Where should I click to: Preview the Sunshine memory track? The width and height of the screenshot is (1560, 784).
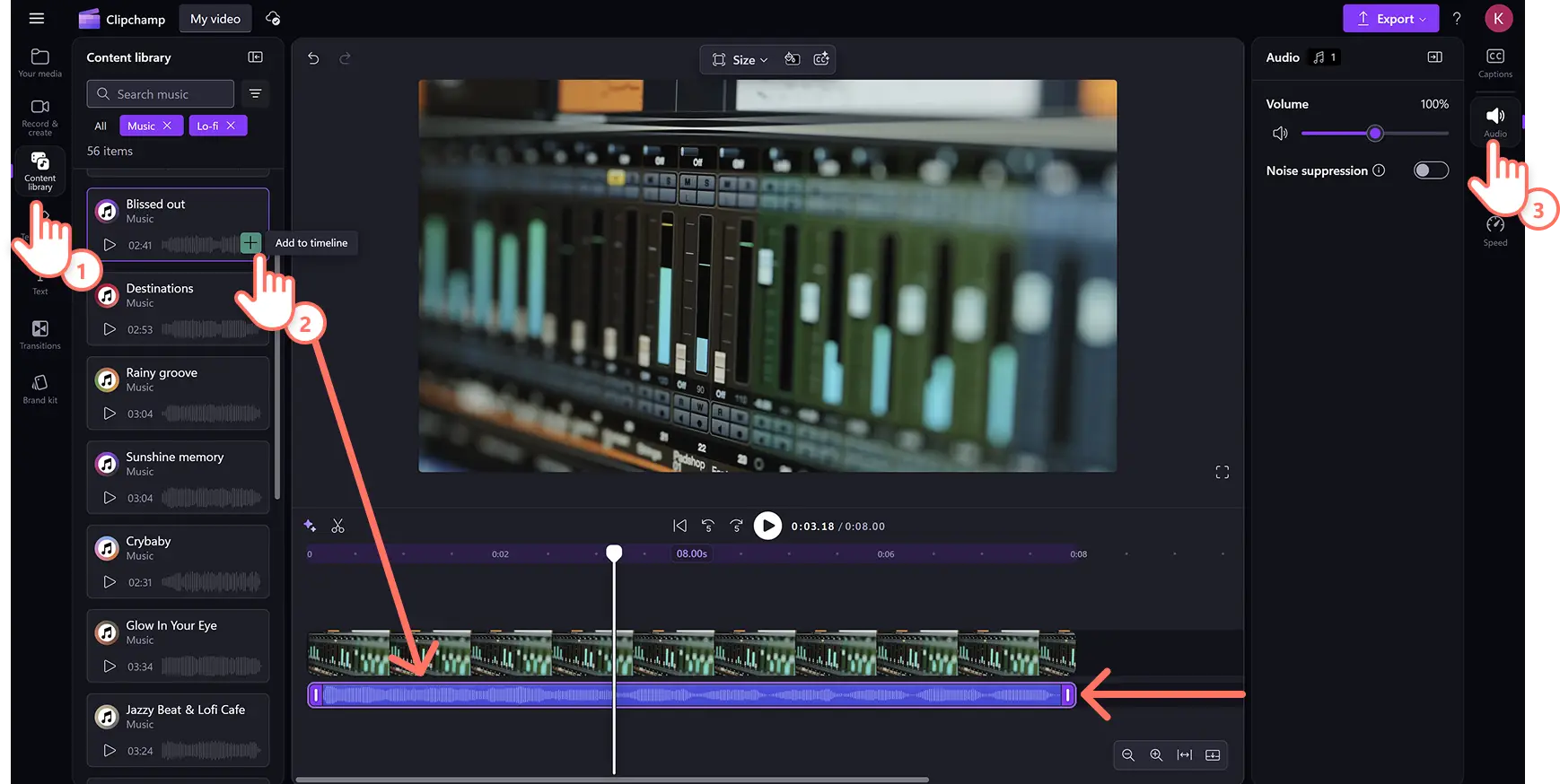pos(110,498)
